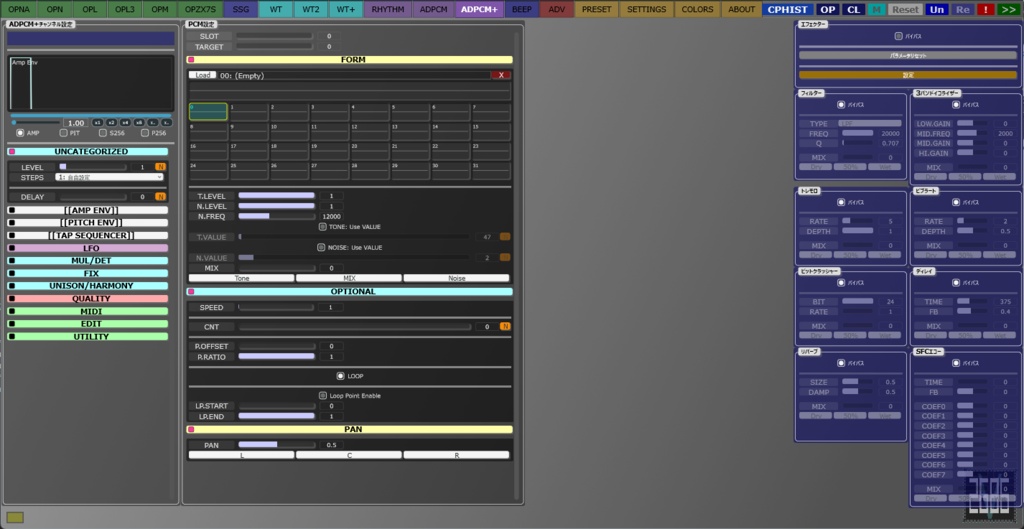Expand the [[TAP SEQUENCER]] section
Viewport: 1024px width, 529px height.
point(88,236)
